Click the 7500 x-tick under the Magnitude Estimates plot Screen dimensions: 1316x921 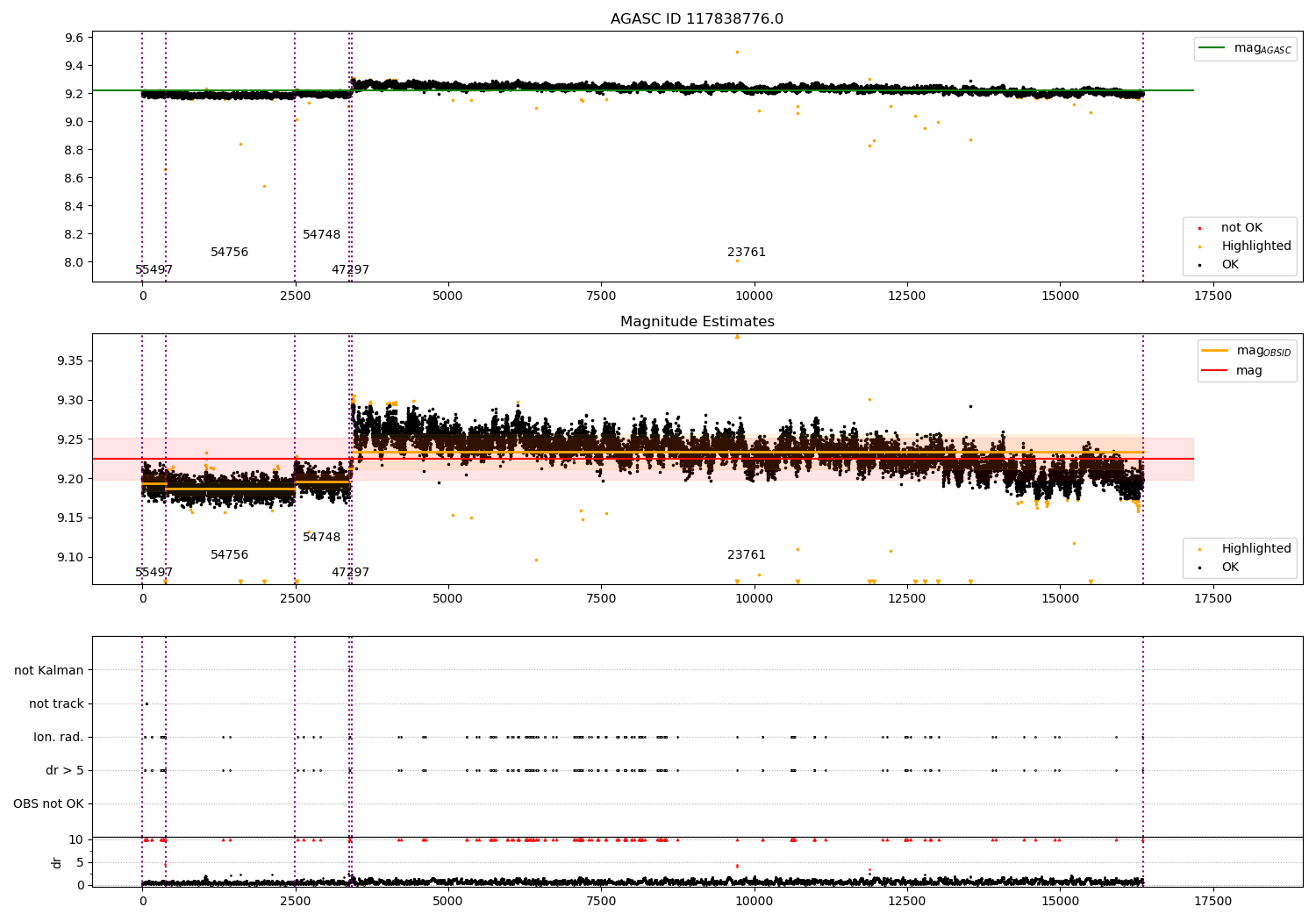pyautogui.click(x=601, y=599)
